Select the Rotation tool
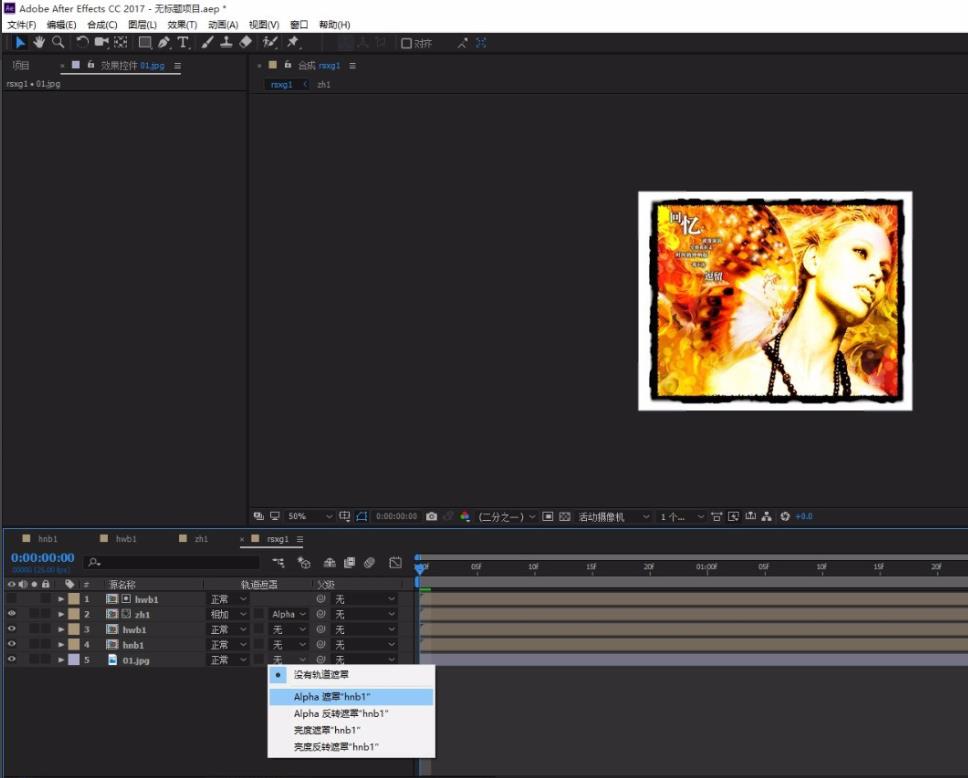The height and width of the screenshot is (778, 968). pyautogui.click(x=82, y=42)
